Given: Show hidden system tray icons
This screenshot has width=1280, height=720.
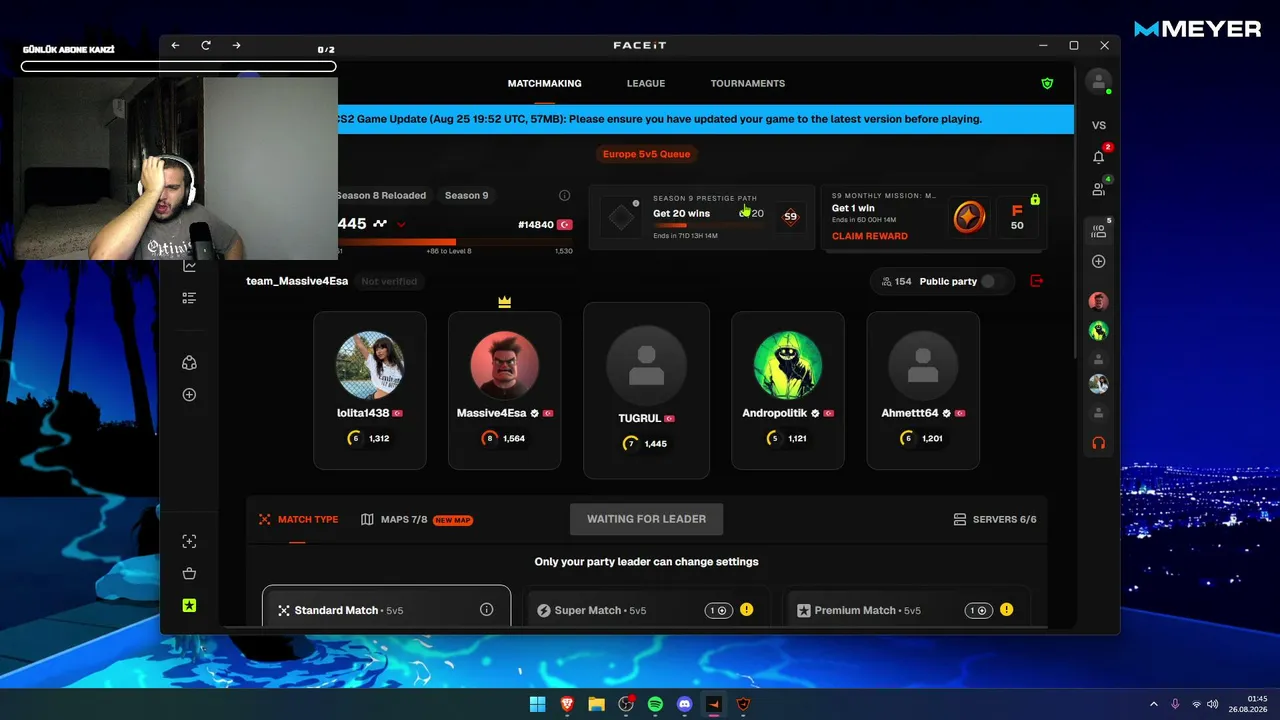Looking at the screenshot, I should [1153, 704].
